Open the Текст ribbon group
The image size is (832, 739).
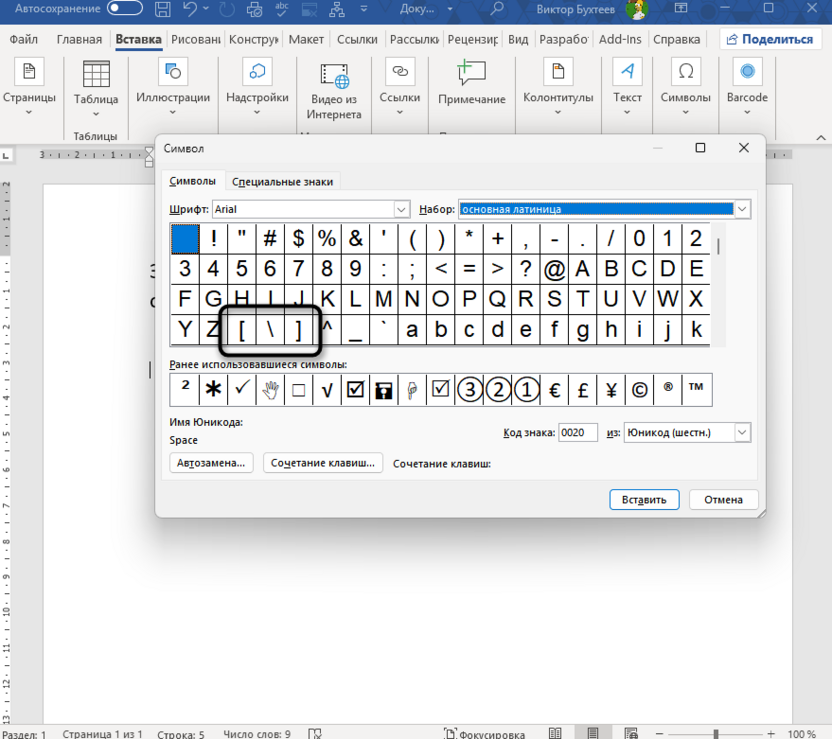click(x=627, y=87)
